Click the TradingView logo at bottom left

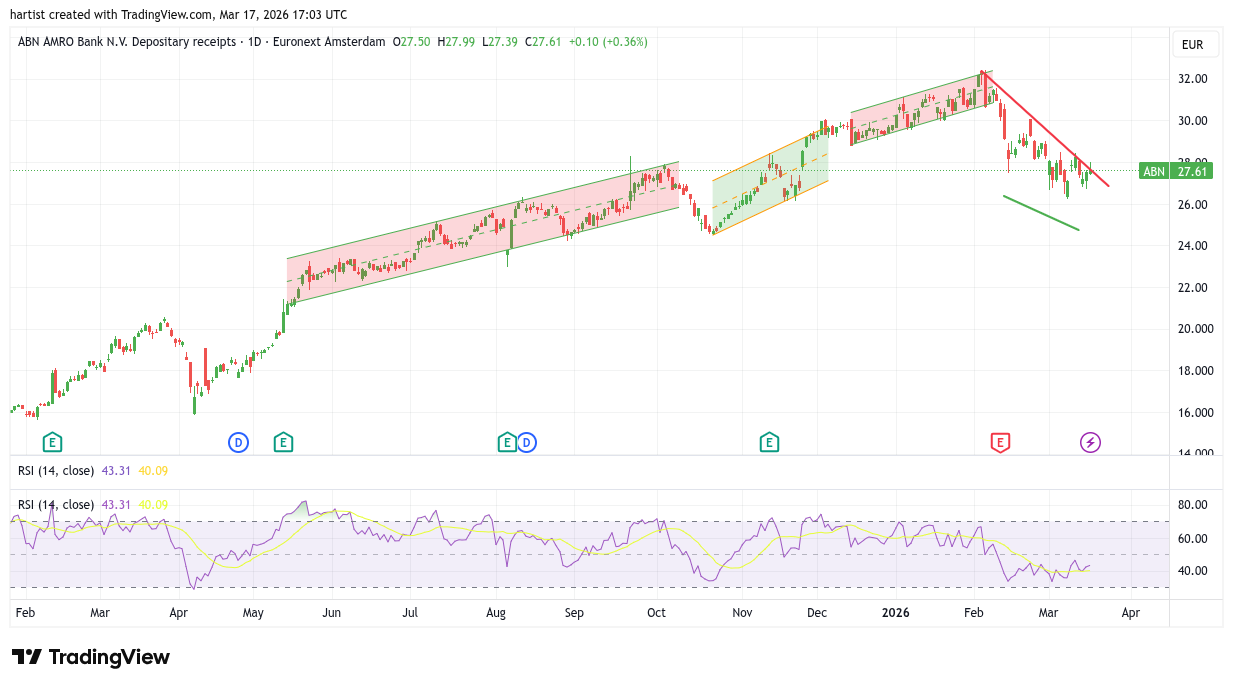[x=91, y=657]
